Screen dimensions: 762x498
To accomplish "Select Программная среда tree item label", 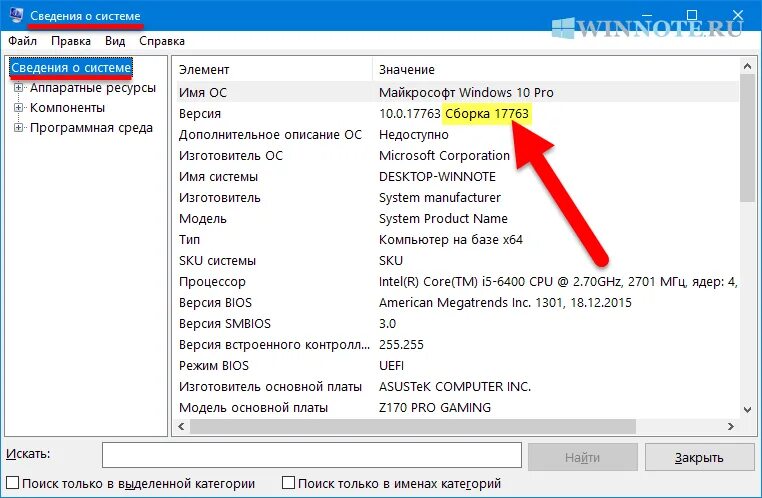I will click(91, 128).
